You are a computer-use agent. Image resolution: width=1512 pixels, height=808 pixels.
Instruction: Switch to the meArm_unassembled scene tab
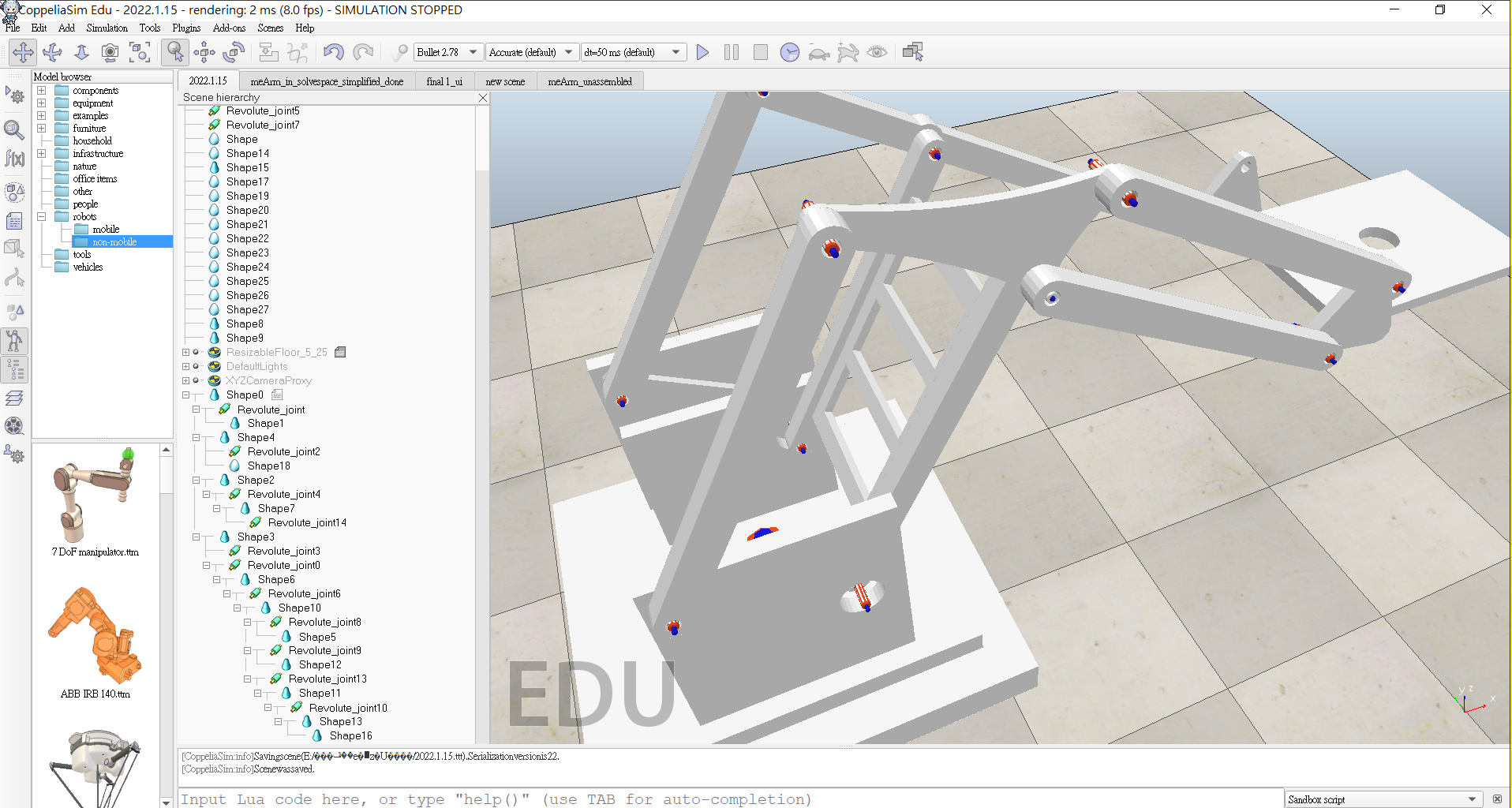tap(589, 81)
